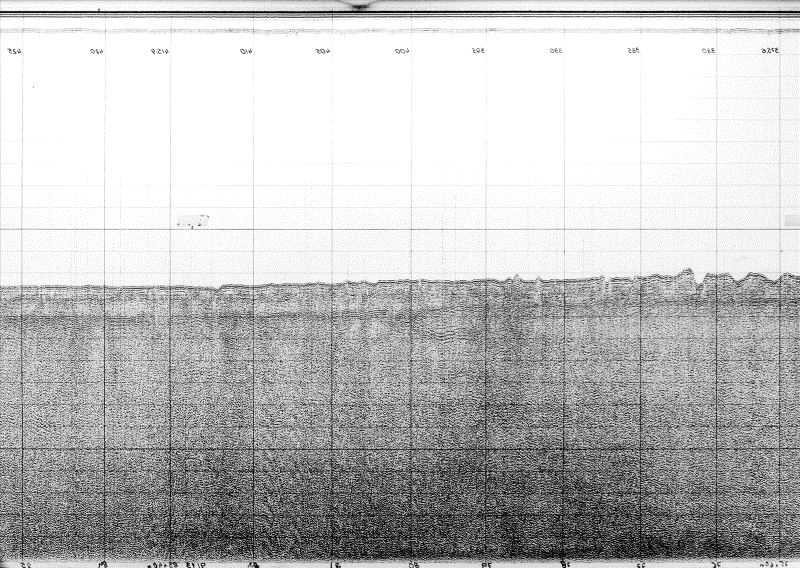The image size is (800, 568).
Task: Click the mirrored 390 label at top
Action: coord(556,50)
